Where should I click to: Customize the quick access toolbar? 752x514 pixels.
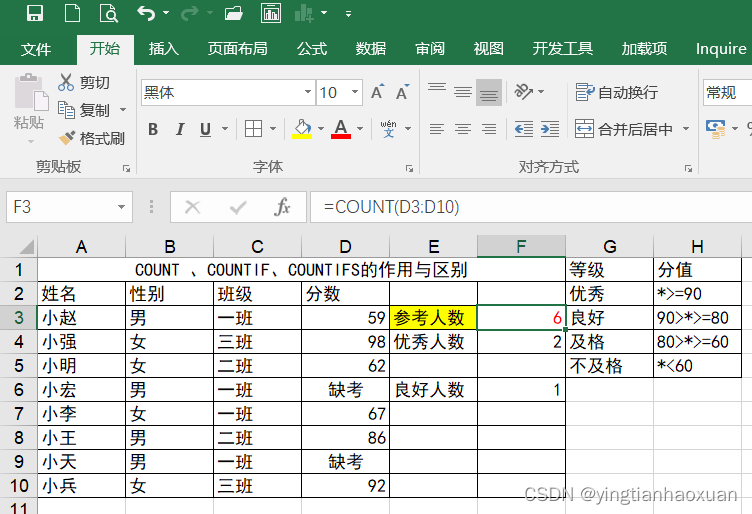pos(349,14)
